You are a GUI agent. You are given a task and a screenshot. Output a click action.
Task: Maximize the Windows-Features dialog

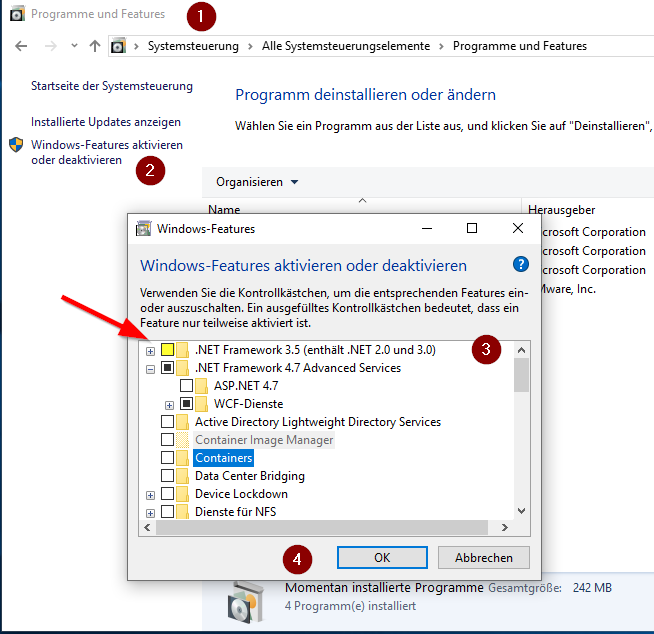(472, 228)
